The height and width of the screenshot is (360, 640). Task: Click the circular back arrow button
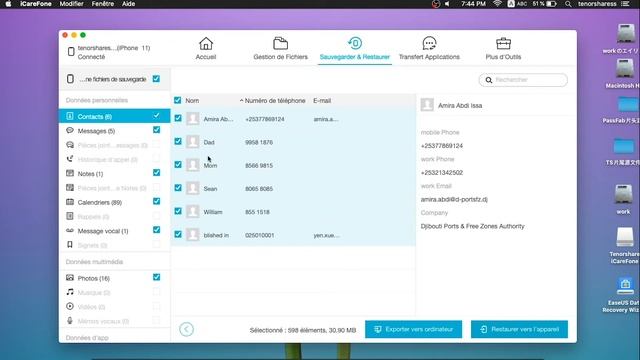[187, 329]
